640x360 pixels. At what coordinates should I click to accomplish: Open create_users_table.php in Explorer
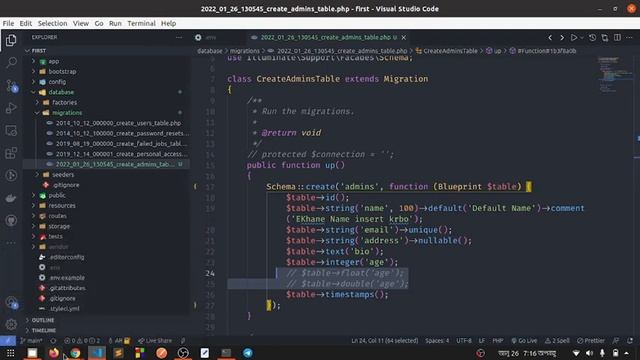point(118,123)
